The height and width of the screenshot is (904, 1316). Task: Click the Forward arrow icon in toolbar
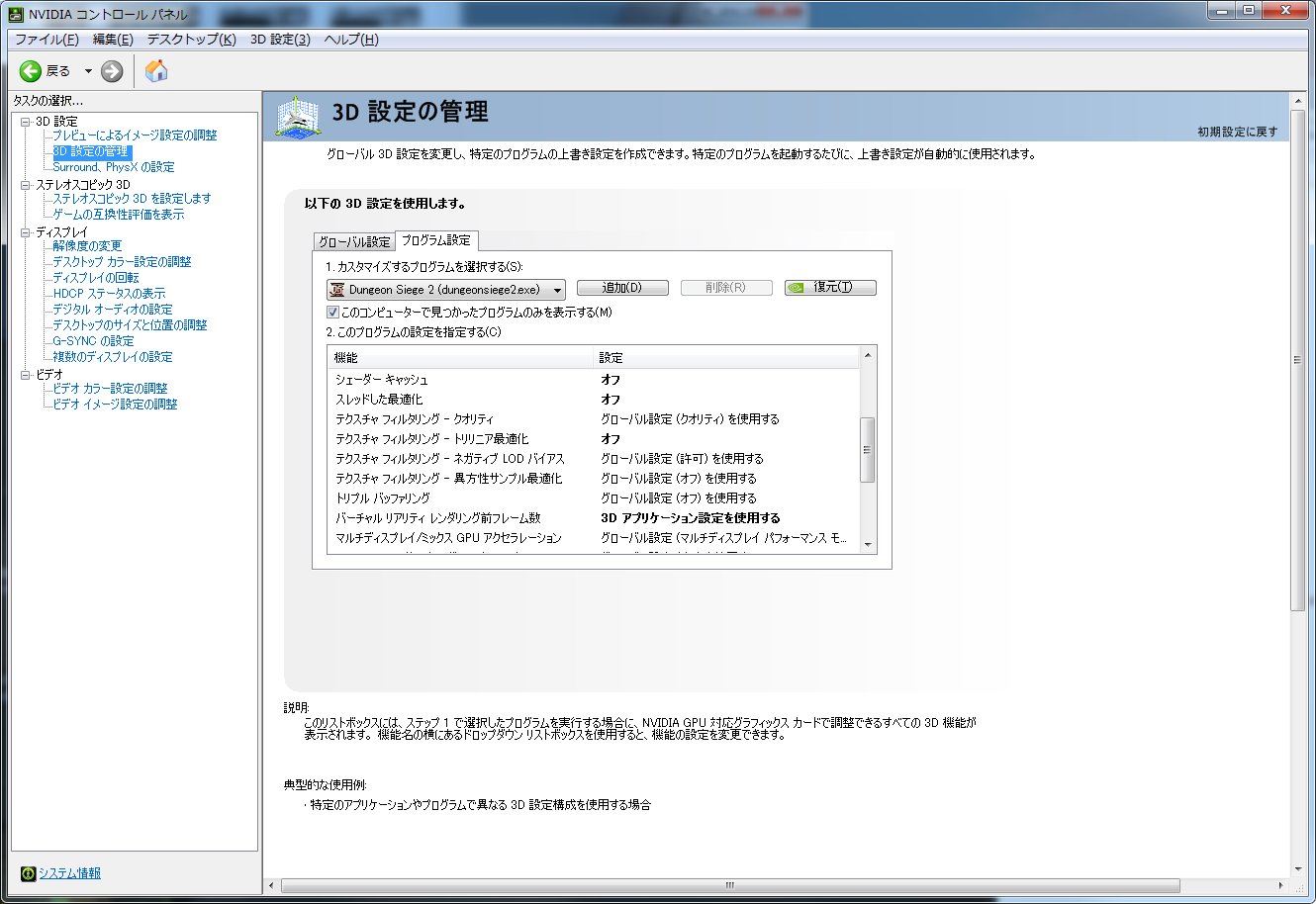[112, 71]
